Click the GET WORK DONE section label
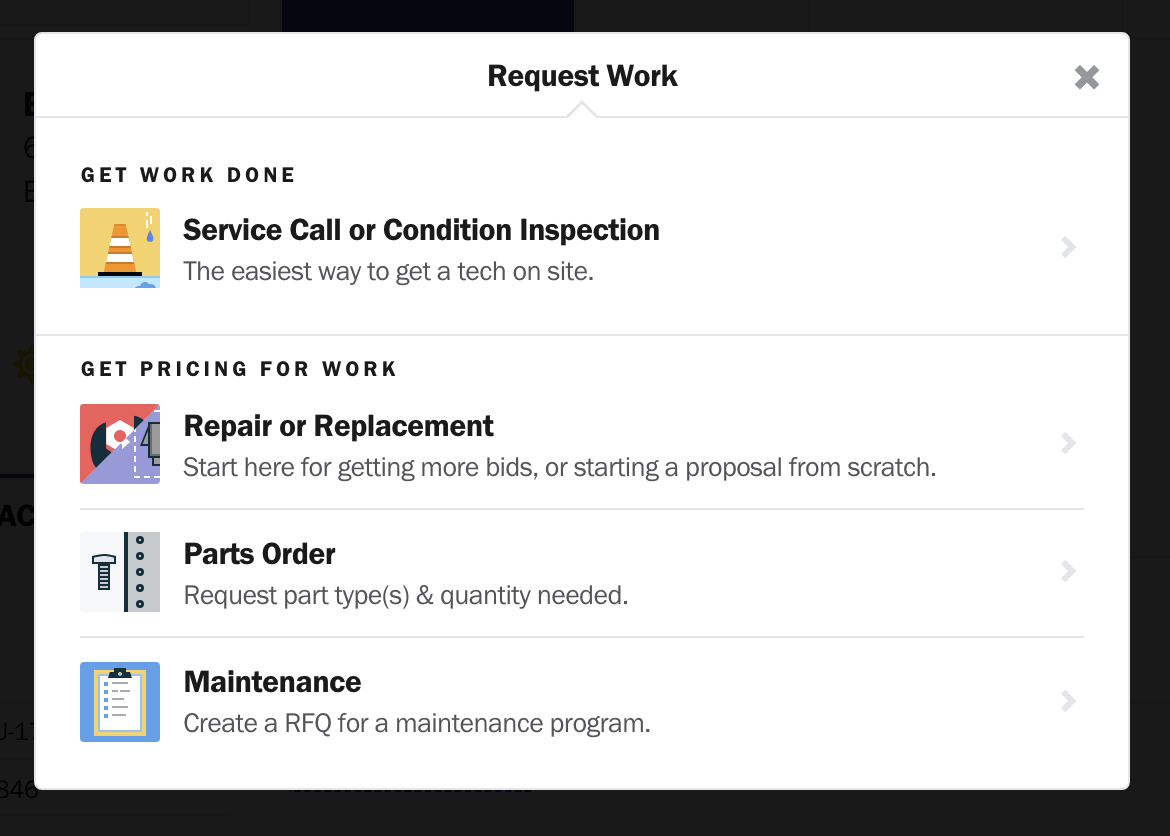This screenshot has height=836, width=1170. (188, 175)
